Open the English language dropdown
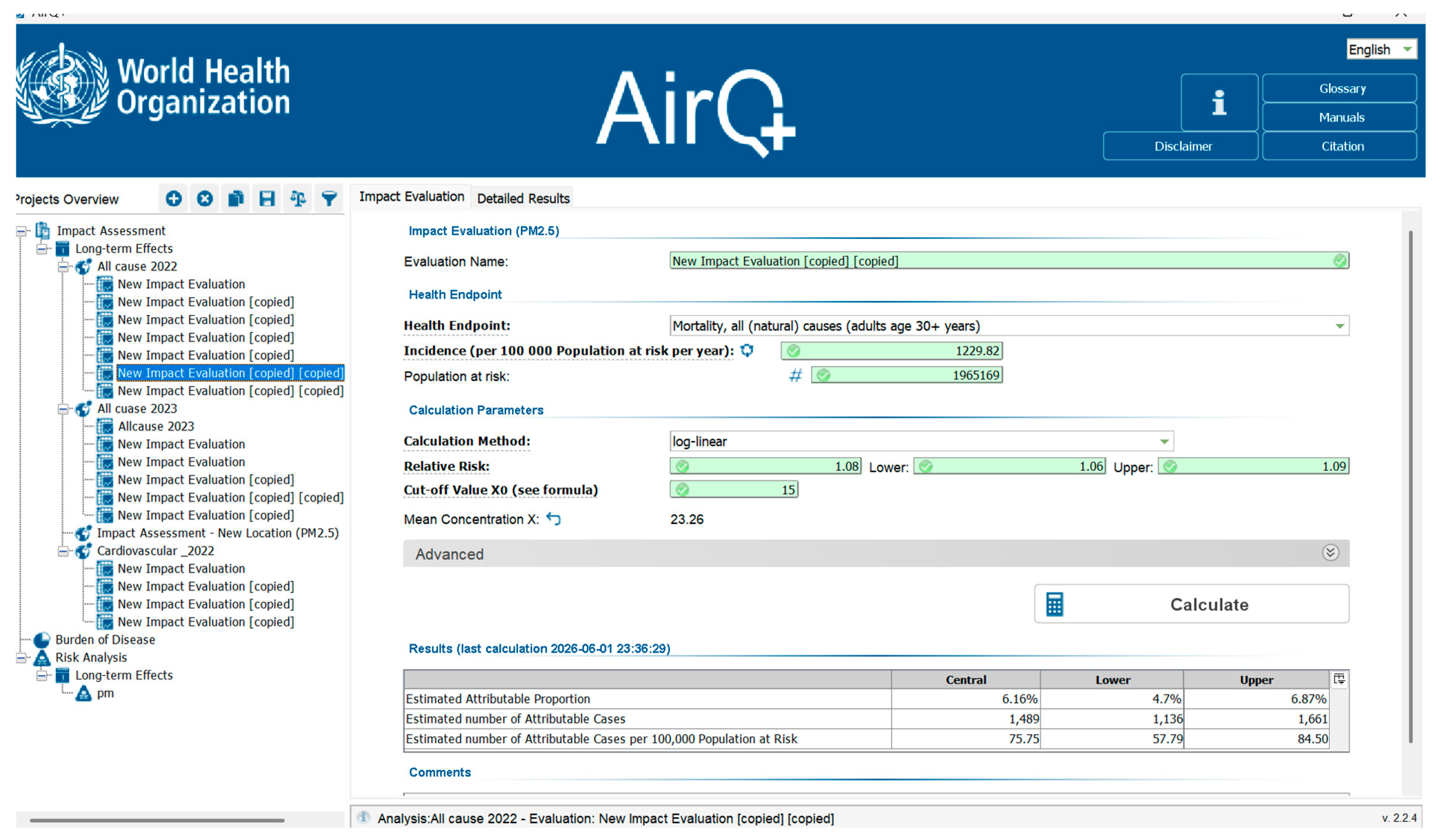The image size is (1440, 840). [1382, 50]
